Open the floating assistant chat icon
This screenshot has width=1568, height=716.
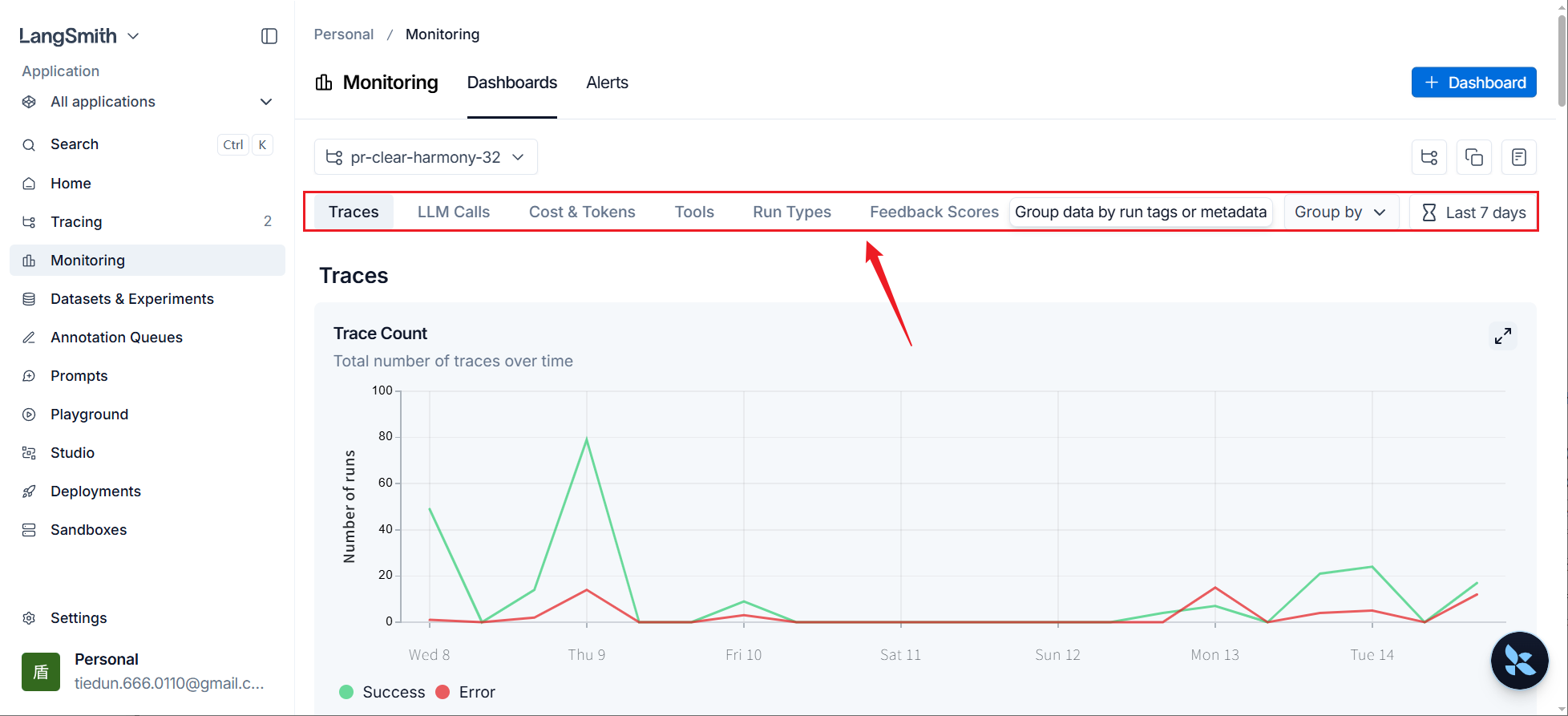1519,661
